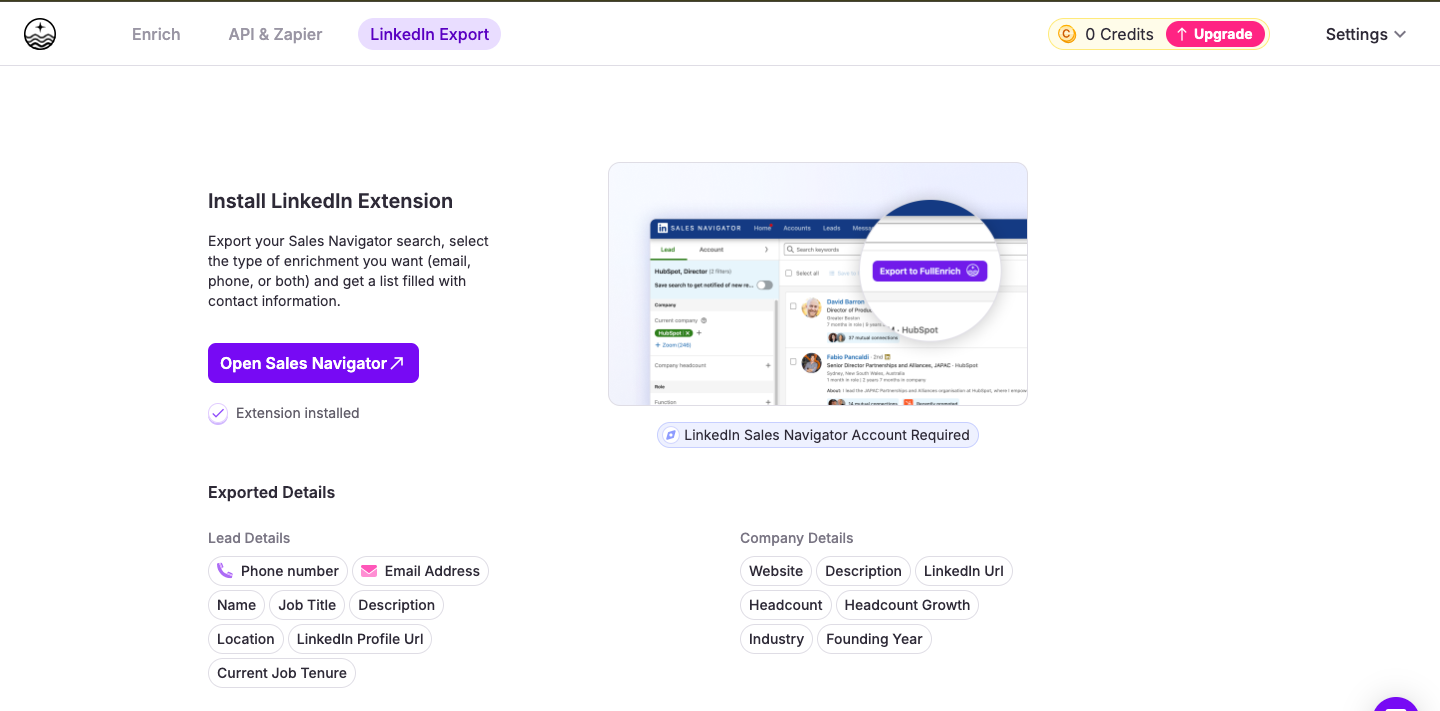Viewport: 1440px width, 711px height.
Task: Click the Sales Navigator preview image
Action: pyautogui.click(x=817, y=284)
